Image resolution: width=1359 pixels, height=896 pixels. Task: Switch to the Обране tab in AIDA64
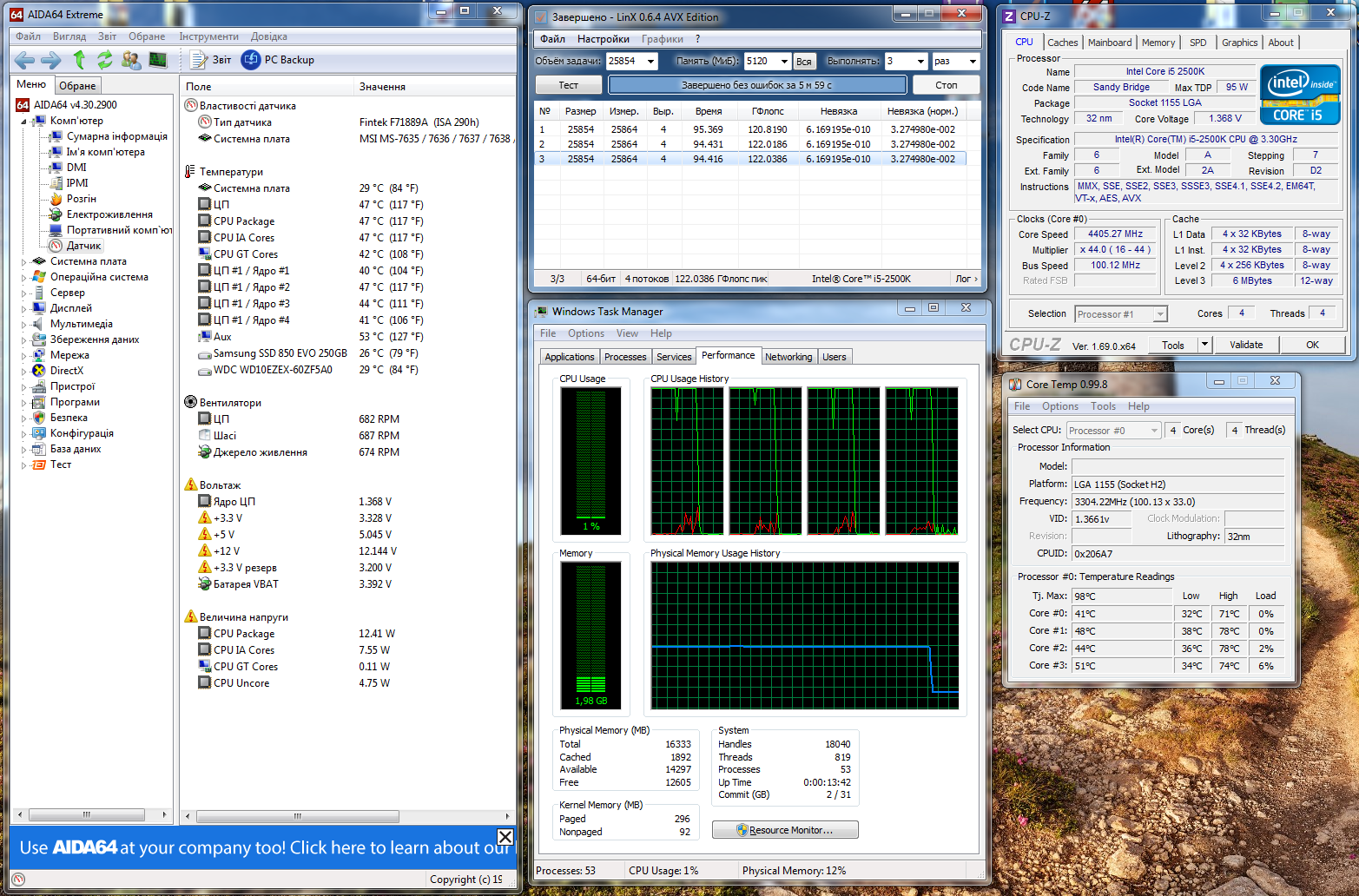click(77, 86)
